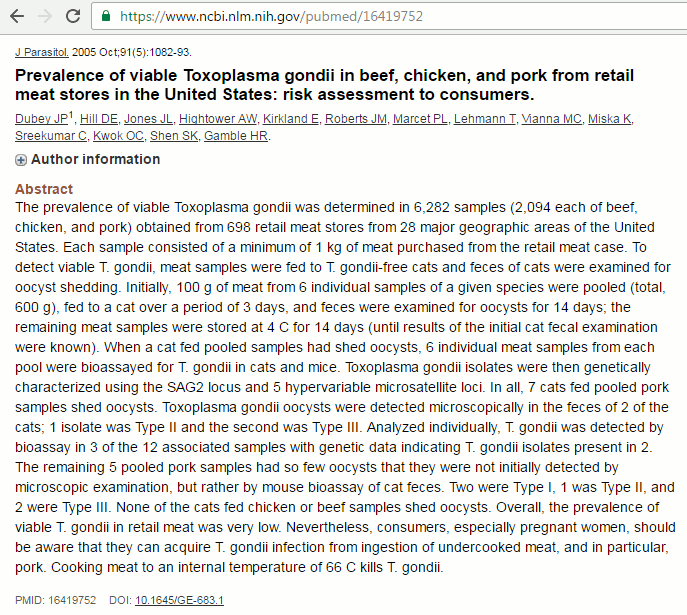The width and height of the screenshot is (687, 615).
Task: Open author Dubey JP link
Action: 41,119
